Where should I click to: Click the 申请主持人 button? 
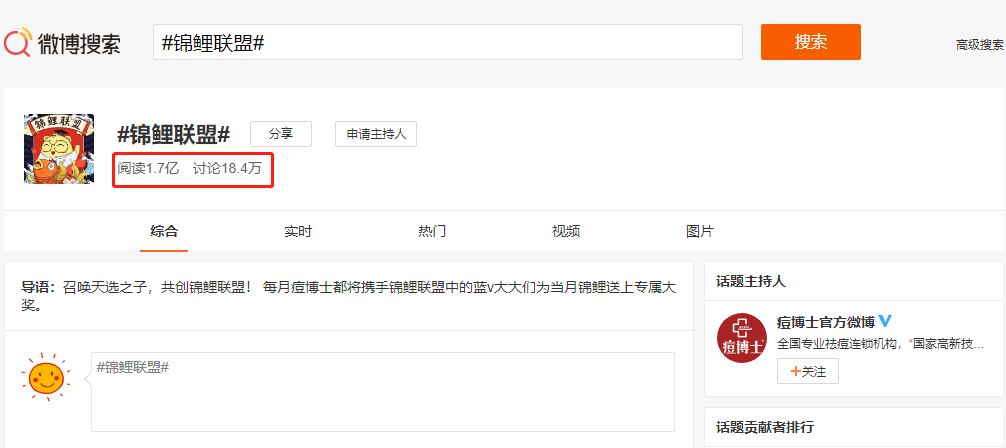[x=376, y=134]
